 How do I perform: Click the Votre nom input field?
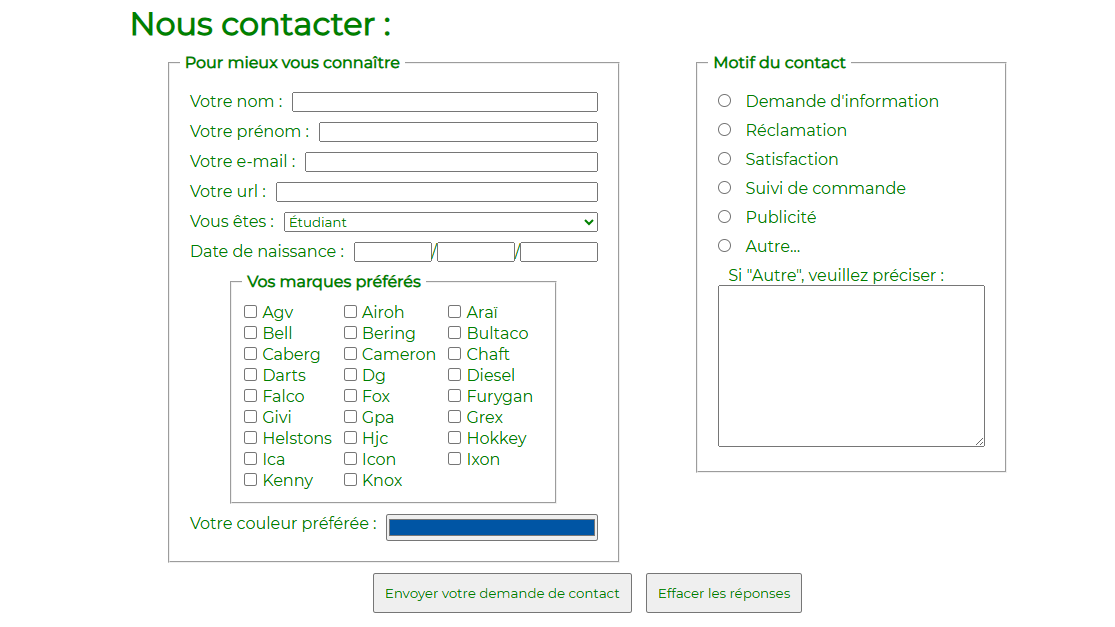click(444, 101)
